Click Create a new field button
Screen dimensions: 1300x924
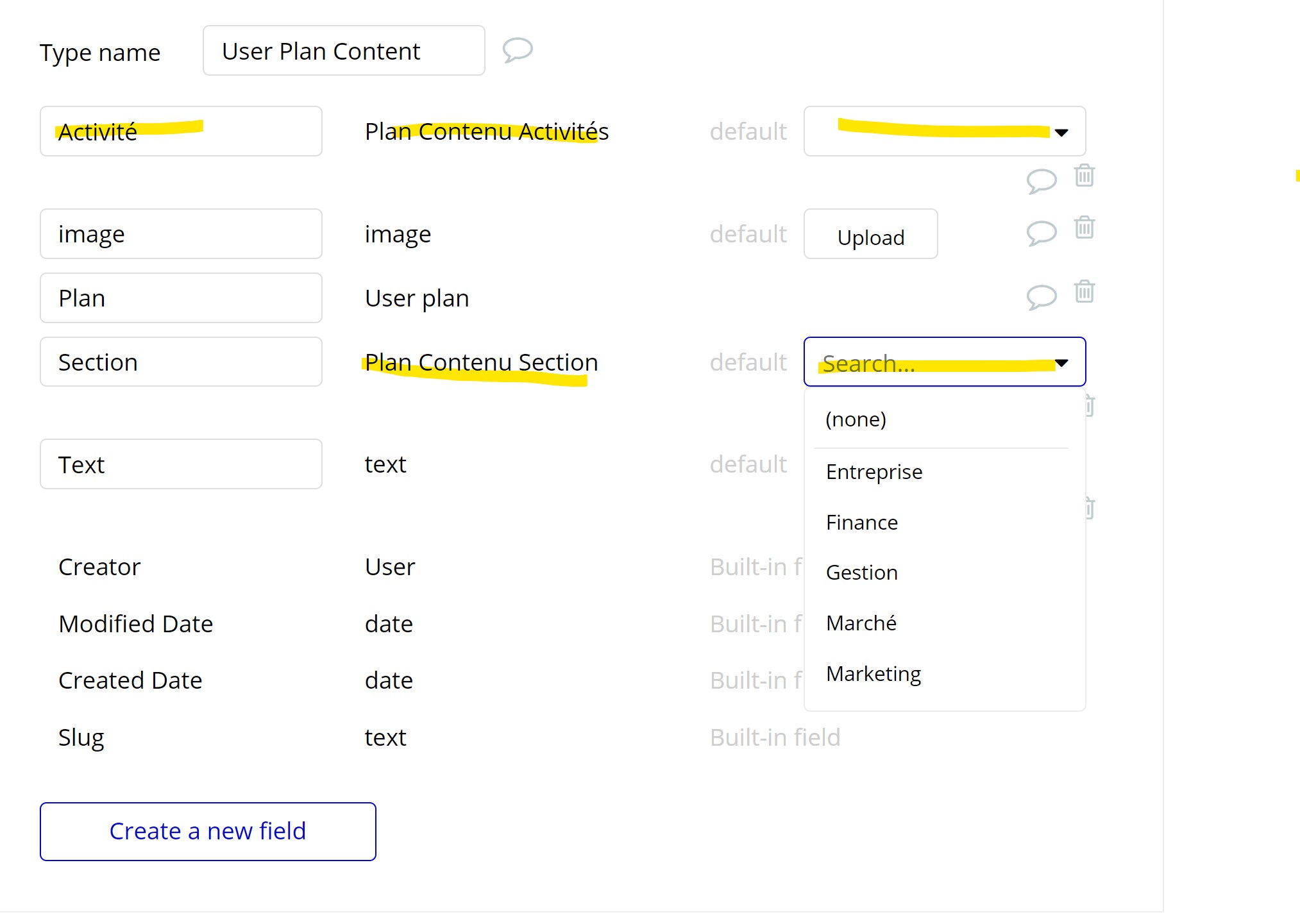coord(208,831)
